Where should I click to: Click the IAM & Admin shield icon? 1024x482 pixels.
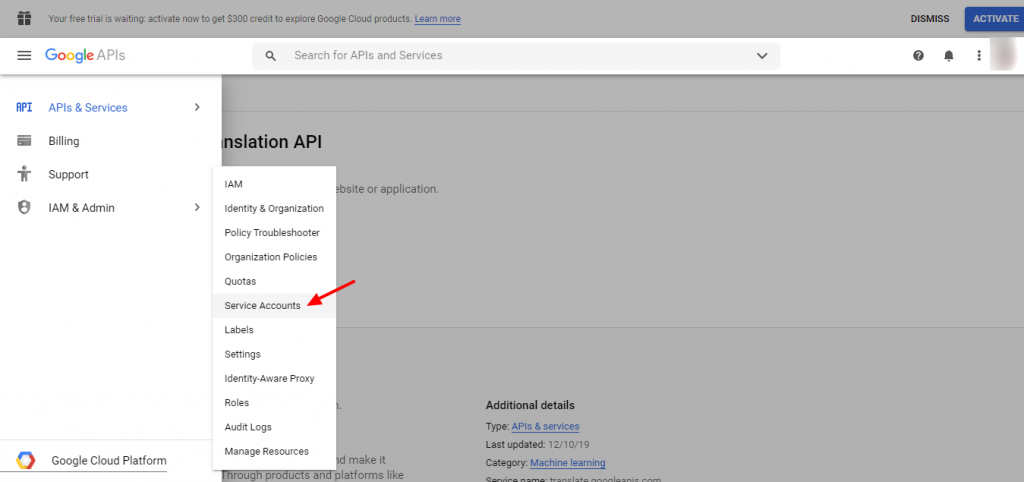coord(24,208)
